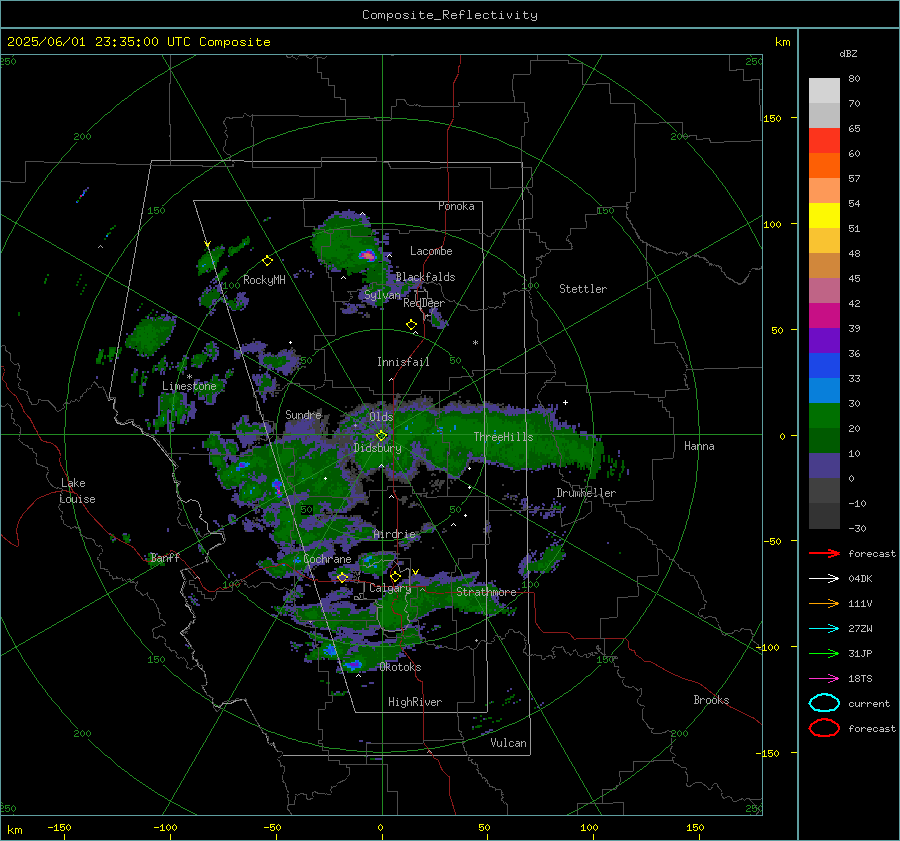Click the magenta swatch between 42 and 39
900x841 pixels.
(x=824, y=316)
